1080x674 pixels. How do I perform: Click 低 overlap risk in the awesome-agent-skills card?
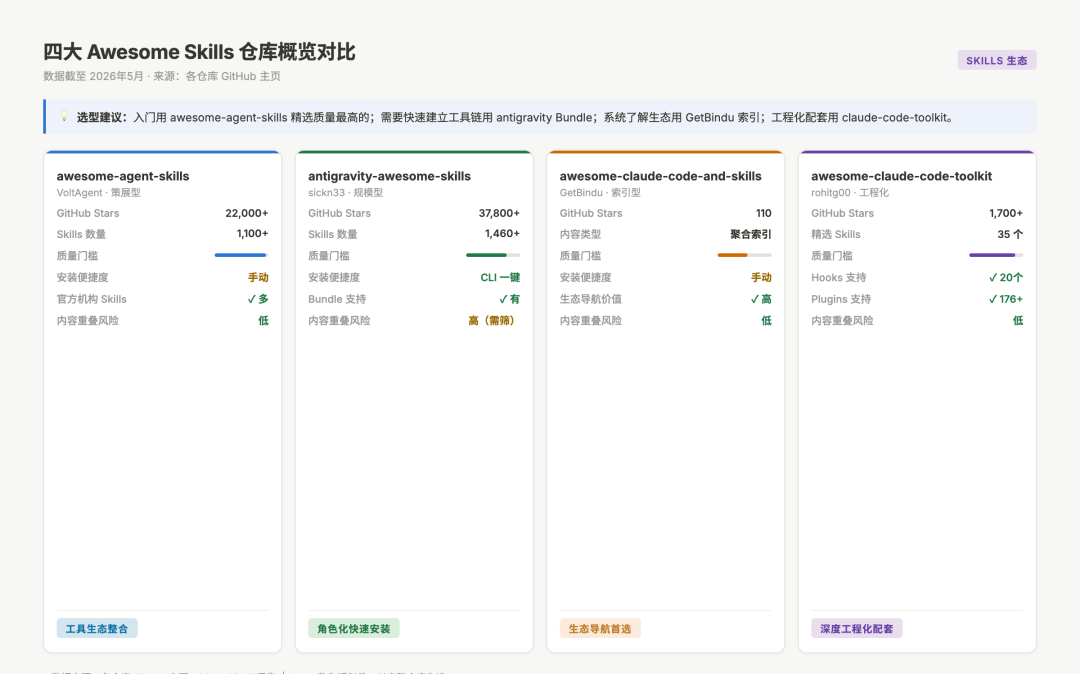coord(263,321)
